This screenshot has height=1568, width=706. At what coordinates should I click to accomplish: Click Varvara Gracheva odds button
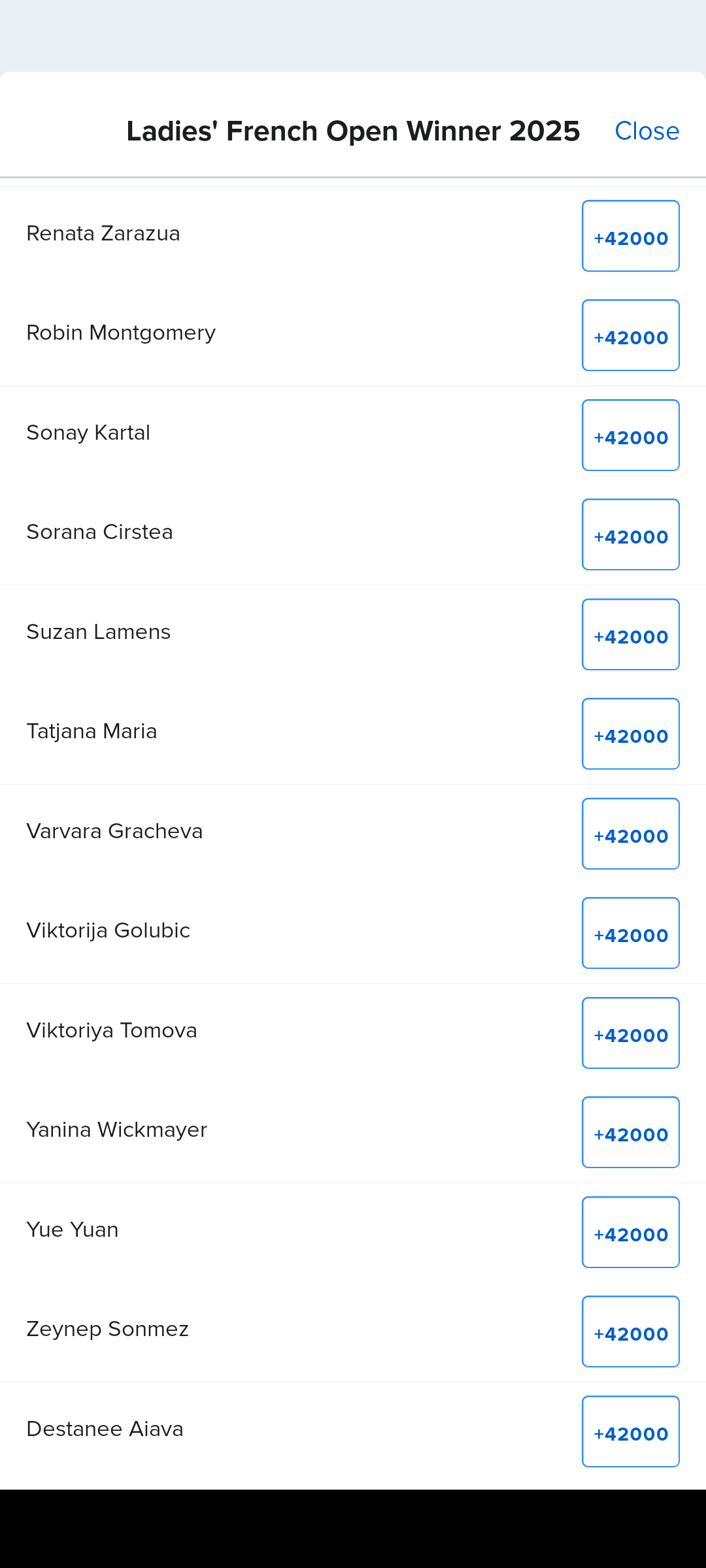point(630,834)
